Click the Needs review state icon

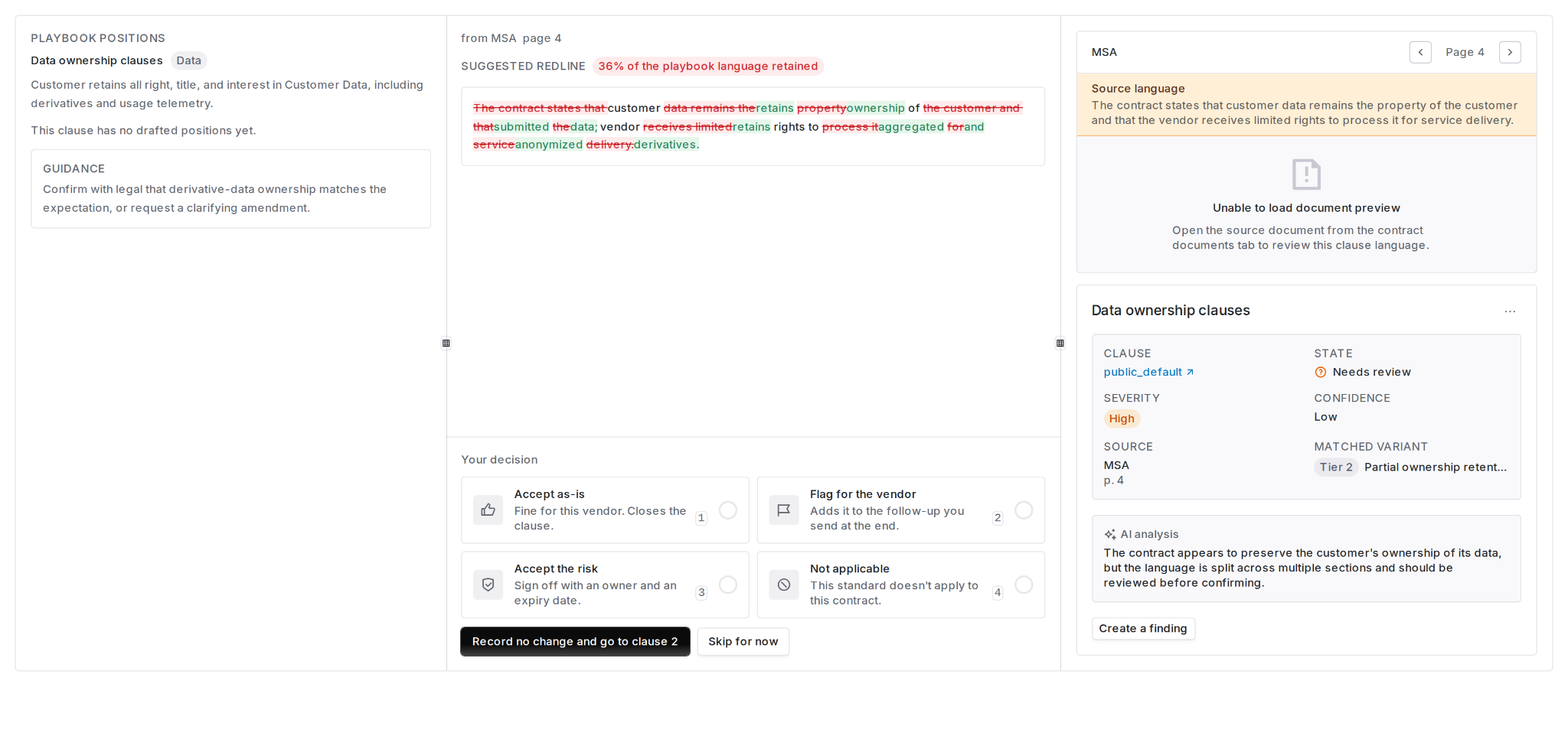pos(1321,373)
